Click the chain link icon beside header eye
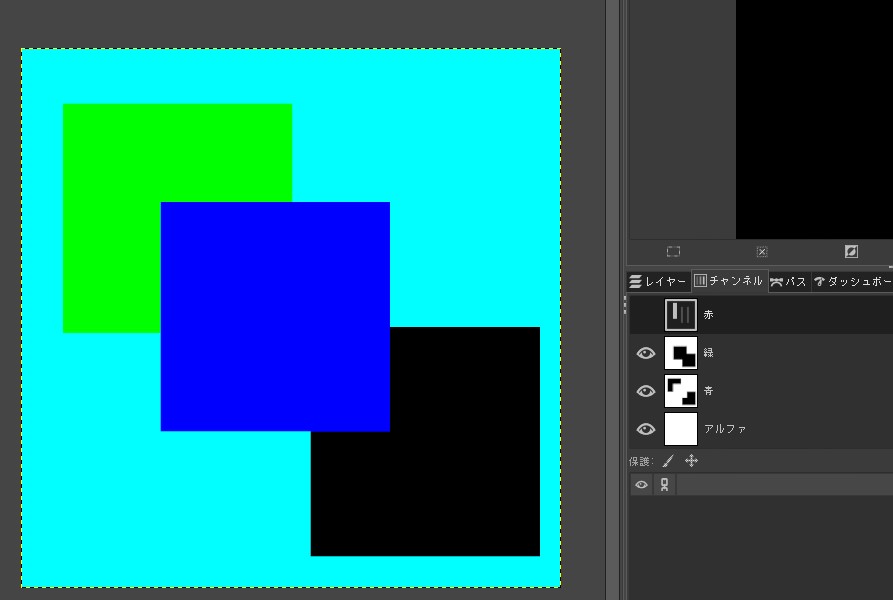 [x=664, y=485]
